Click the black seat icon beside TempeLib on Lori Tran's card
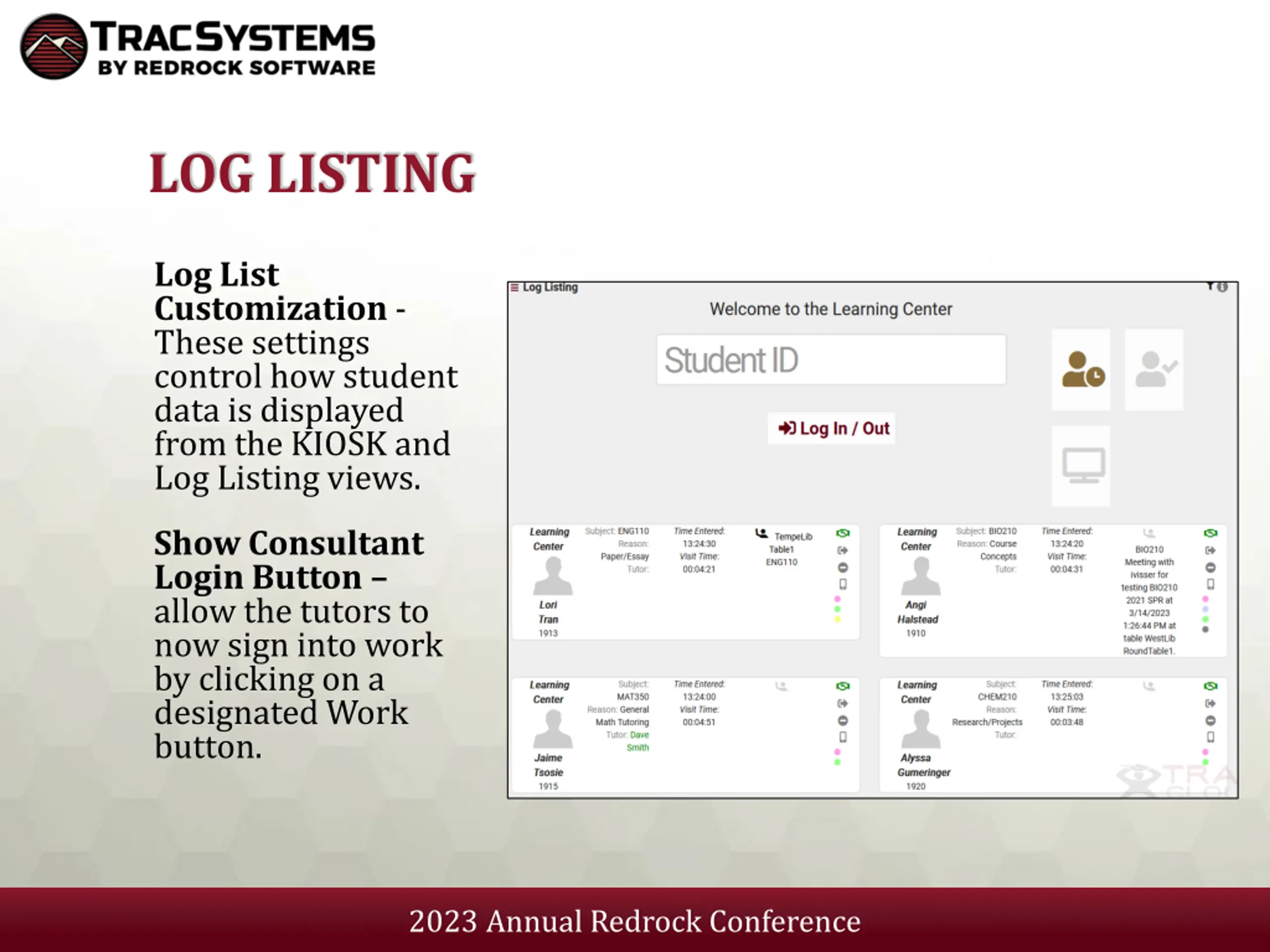This screenshot has width=1270, height=952. pos(762,534)
